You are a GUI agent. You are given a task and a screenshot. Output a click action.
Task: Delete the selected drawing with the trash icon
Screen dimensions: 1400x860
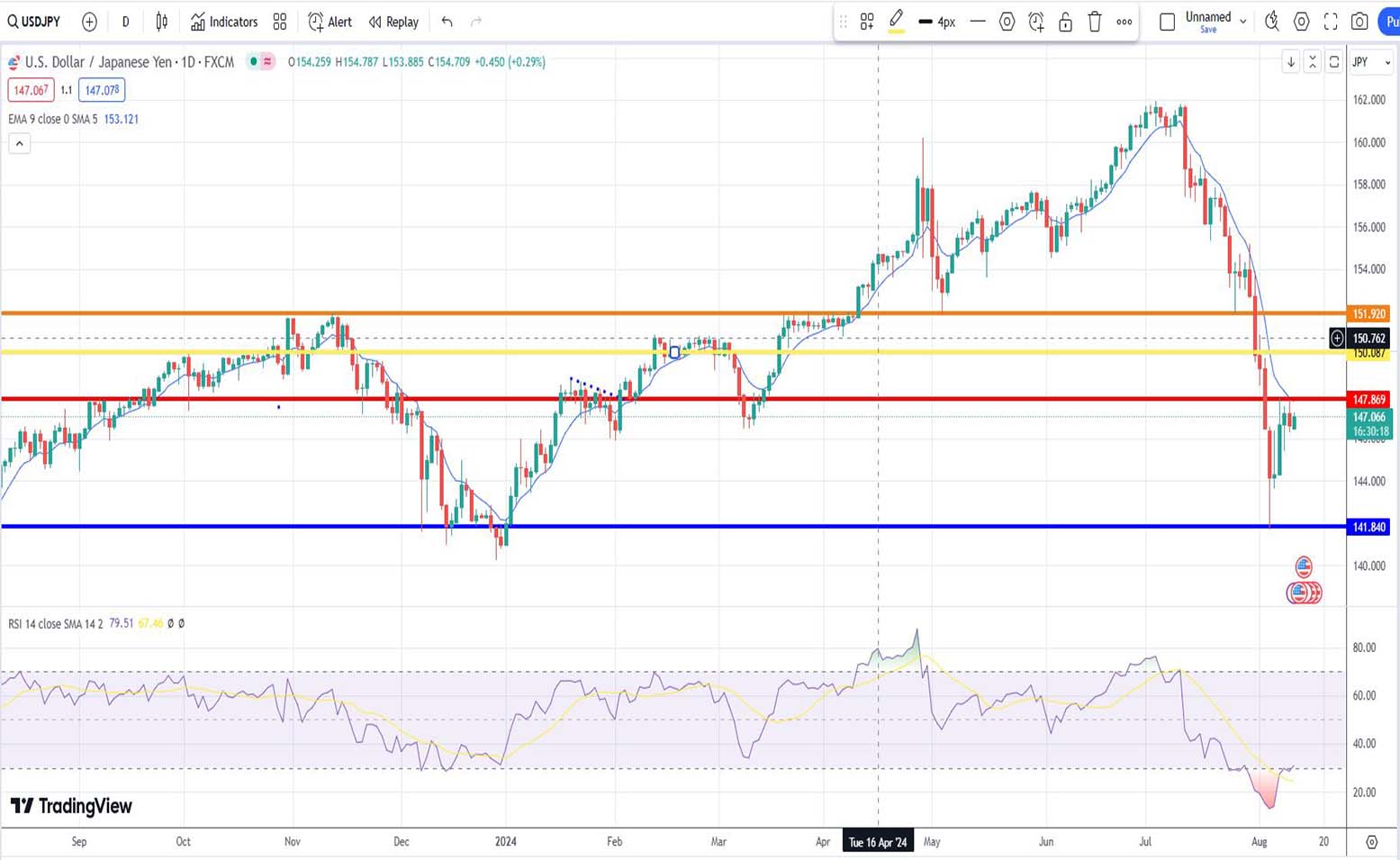(1095, 22)
